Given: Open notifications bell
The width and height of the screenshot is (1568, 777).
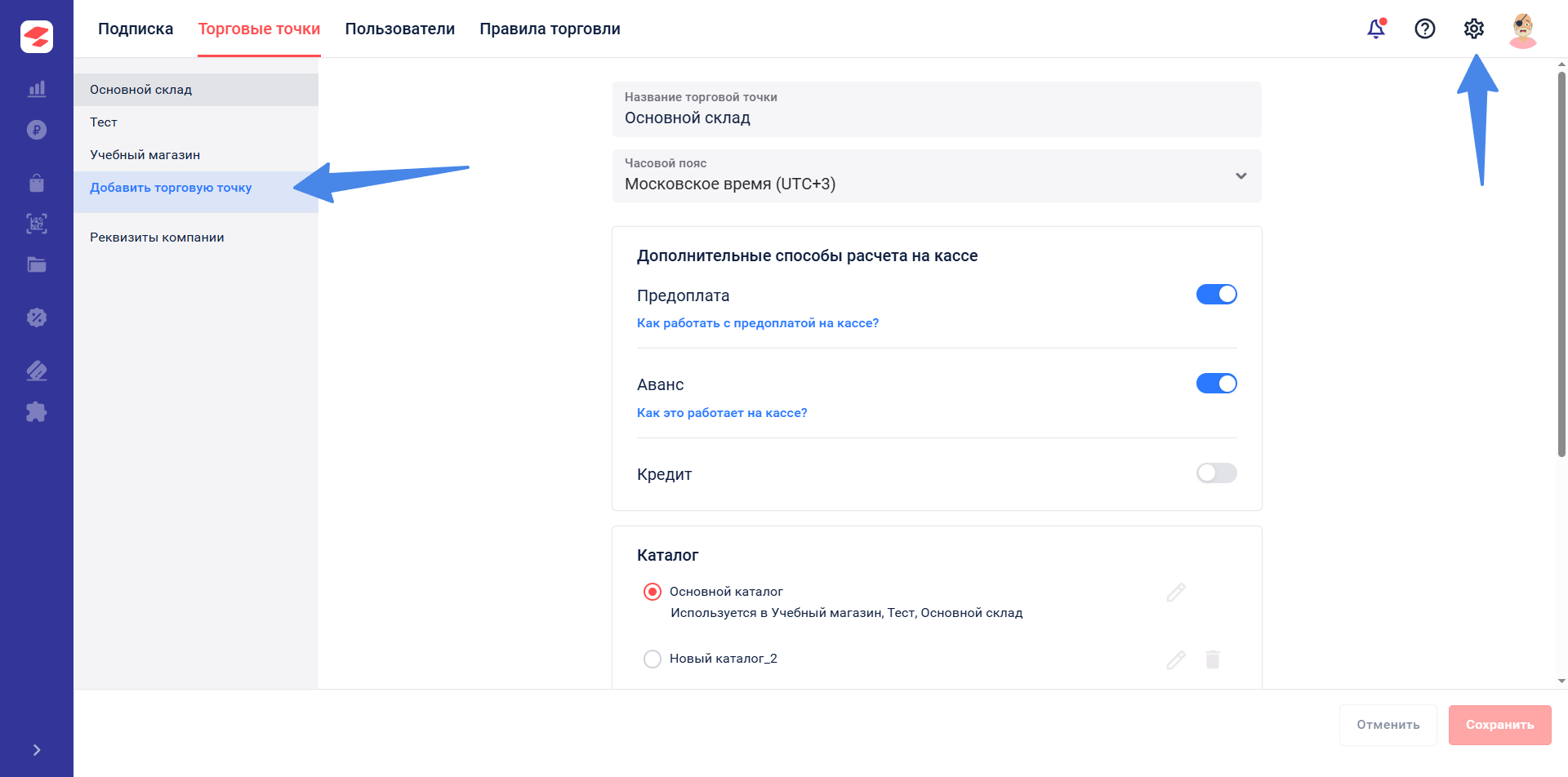Looking at the screenshot, I should click(1376, 29).
